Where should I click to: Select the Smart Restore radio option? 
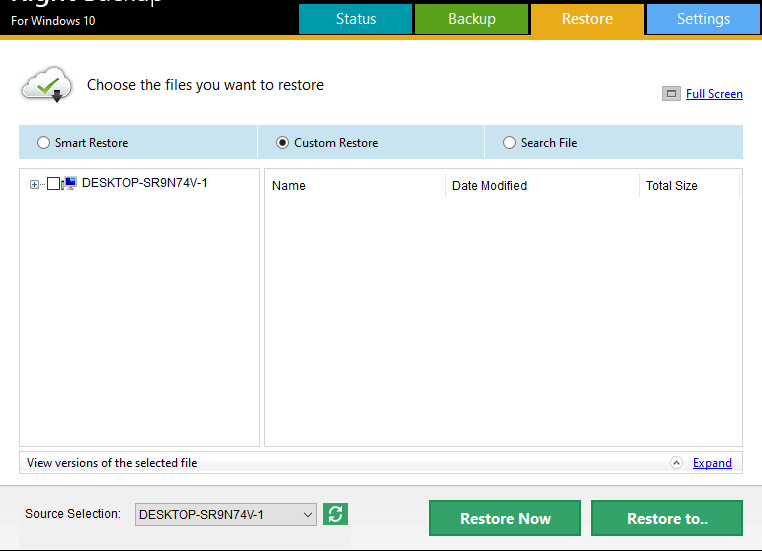tap(43, 142)
